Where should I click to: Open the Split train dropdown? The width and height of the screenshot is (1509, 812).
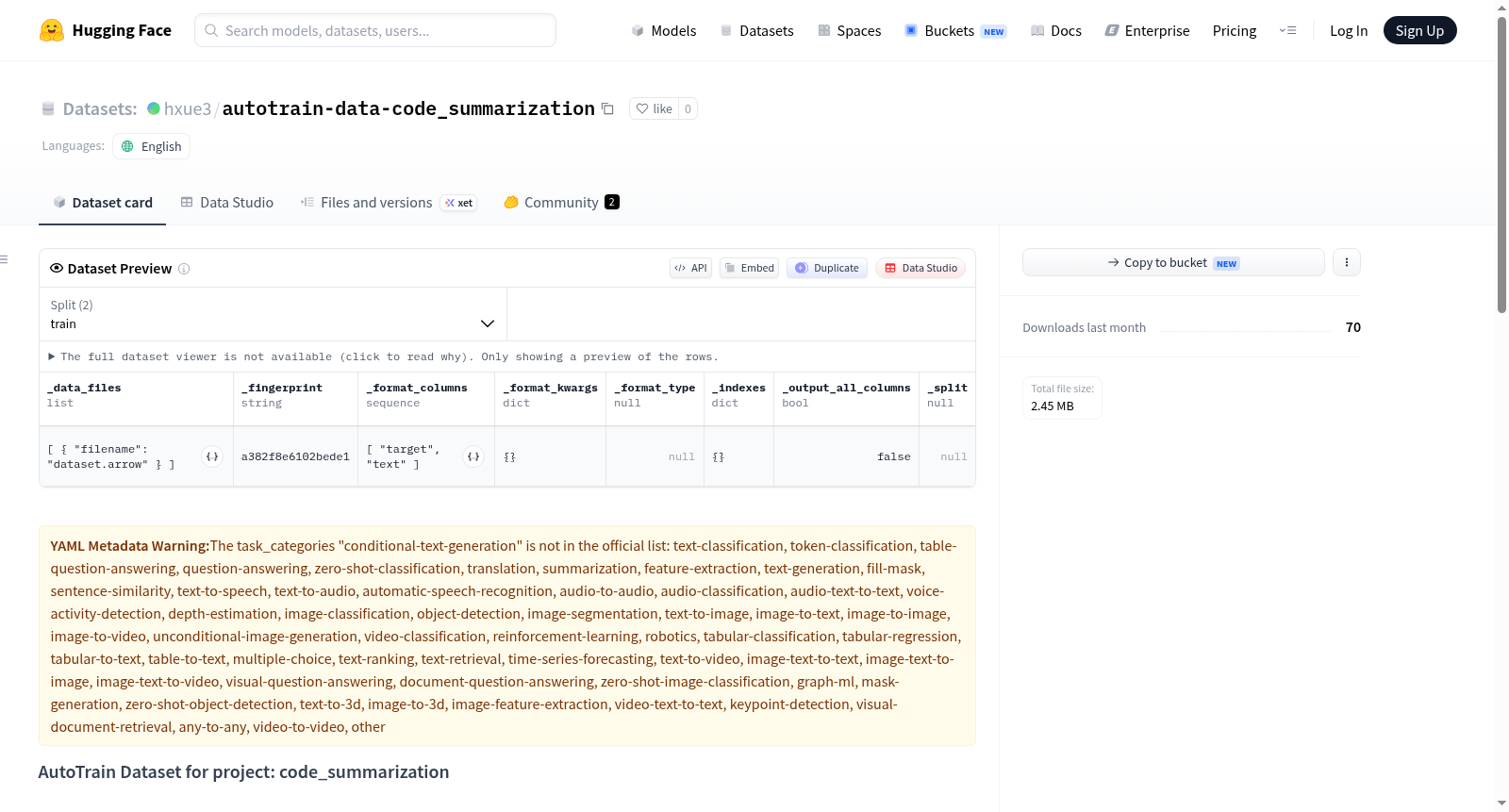point(273,314)
